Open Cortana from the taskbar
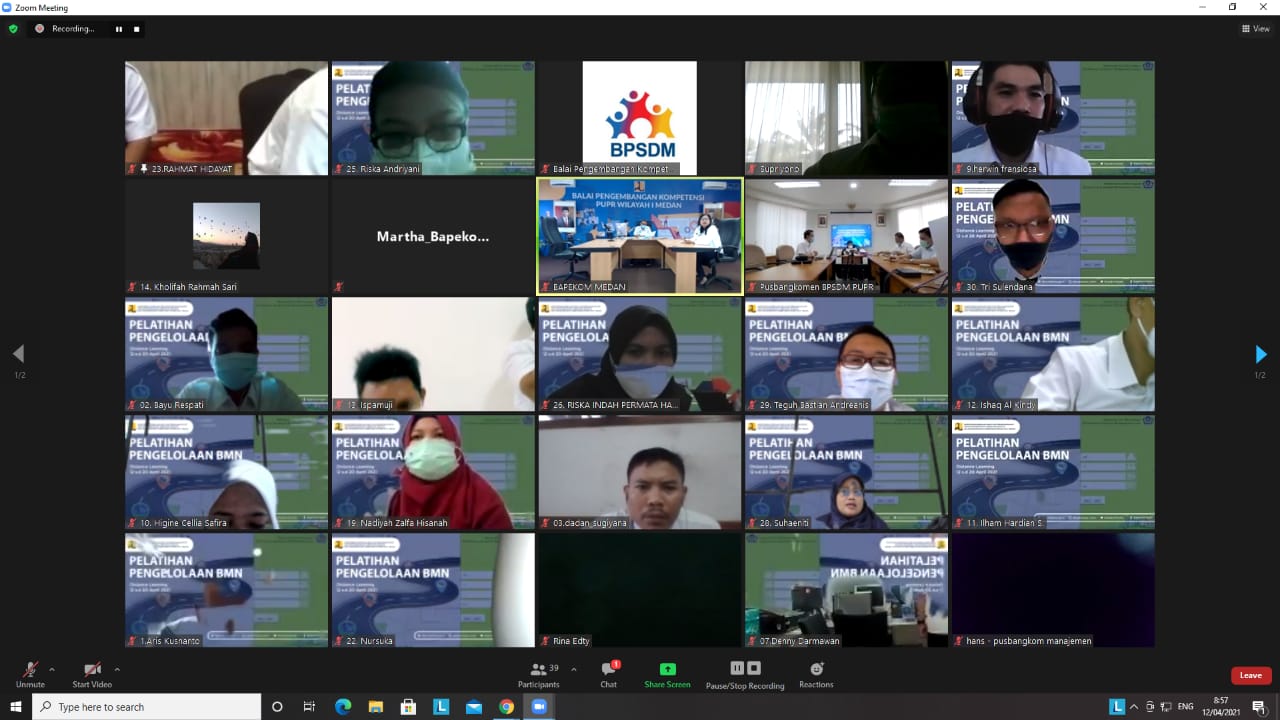Image resolution: width=1280 pixels, height=720 pixels. (277, 707)
